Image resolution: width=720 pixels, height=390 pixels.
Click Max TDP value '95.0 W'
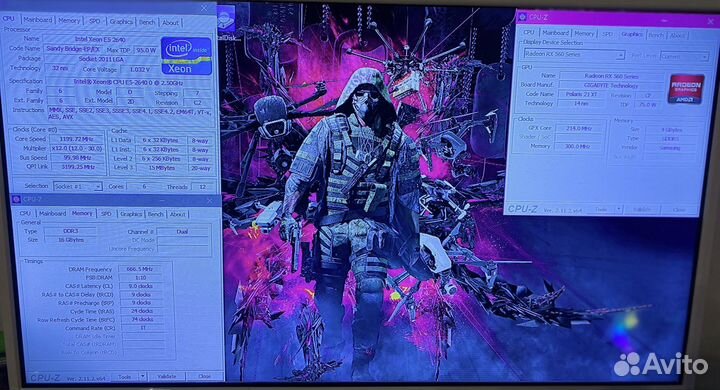coord(145,50)
